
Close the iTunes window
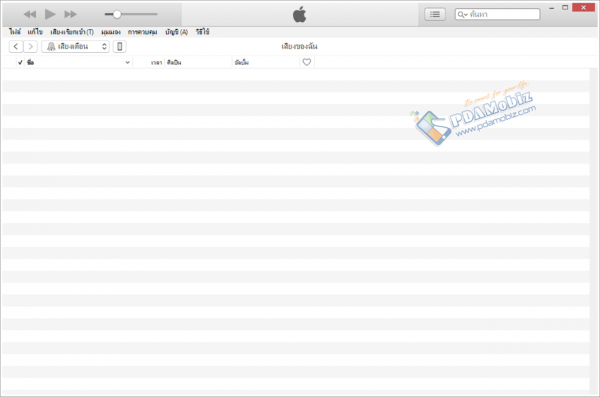583,8
